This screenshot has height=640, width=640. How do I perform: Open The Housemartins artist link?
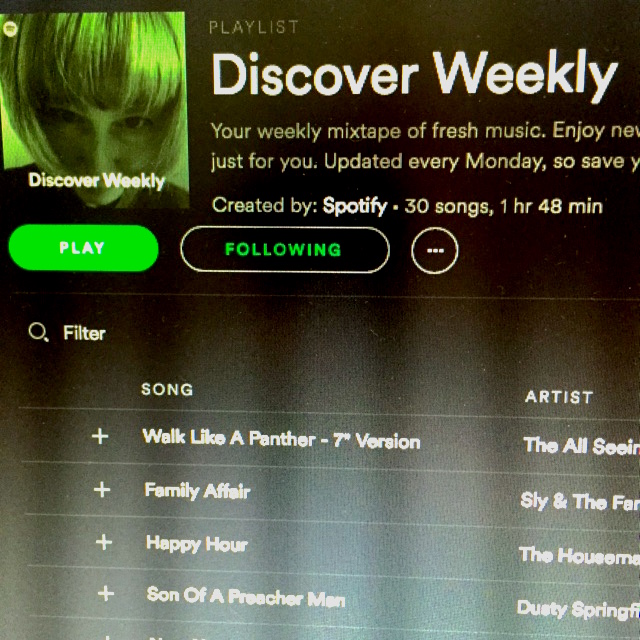(x=580, y=556)
